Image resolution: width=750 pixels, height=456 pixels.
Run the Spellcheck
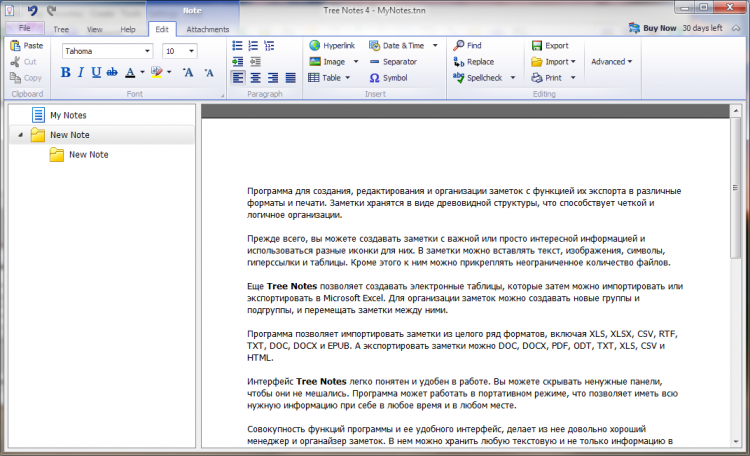[477, 78]
